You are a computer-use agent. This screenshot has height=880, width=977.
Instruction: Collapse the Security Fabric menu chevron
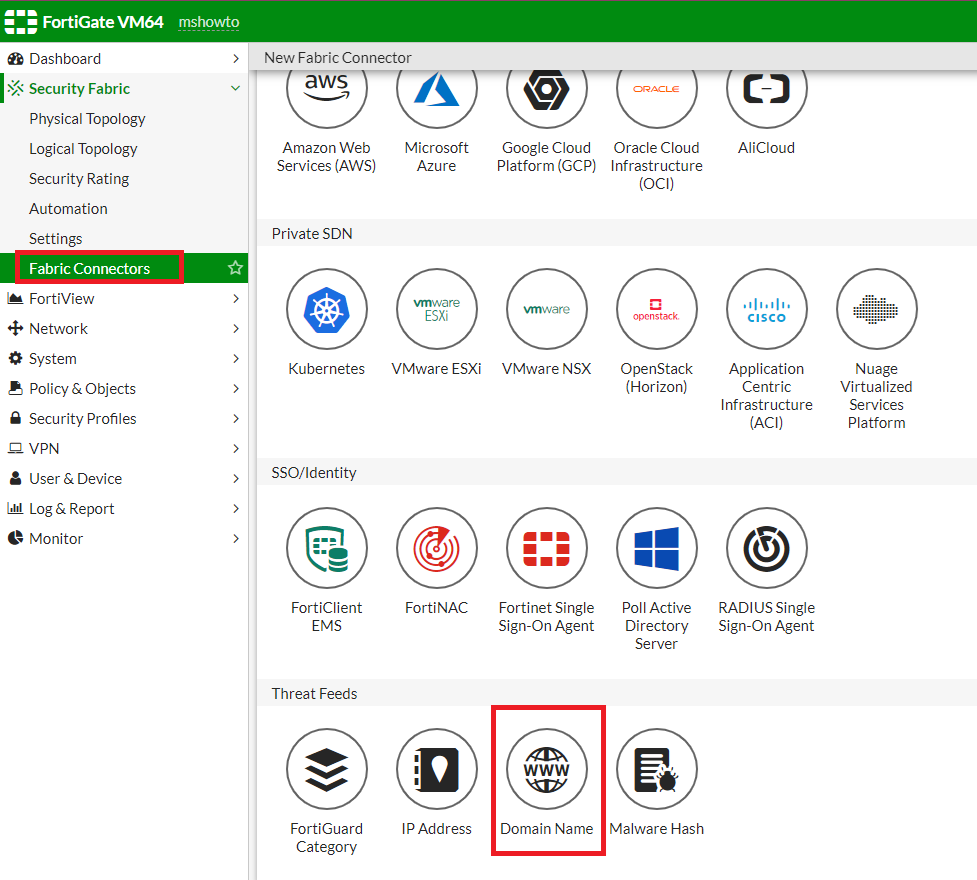(x=236, y=88)
